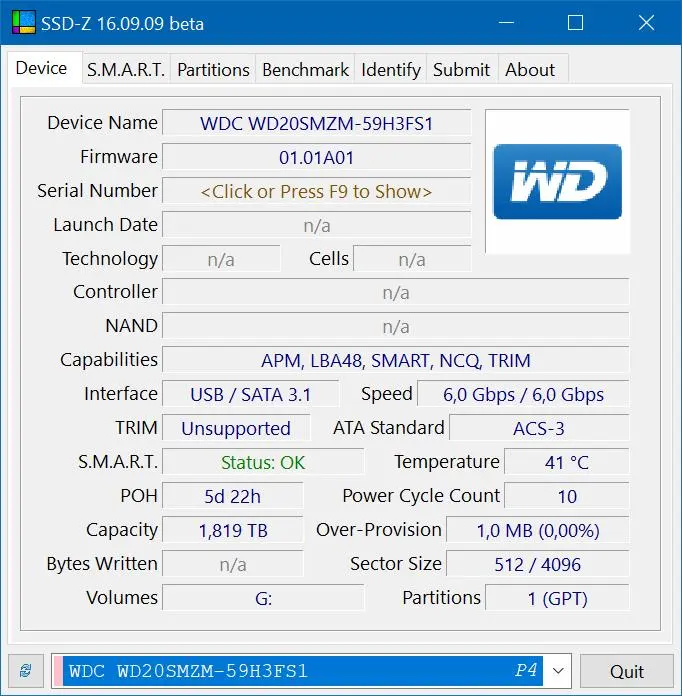Switch to the S.M.A.R.T. tab
682x696 pixels.
(x=126, y=70)
